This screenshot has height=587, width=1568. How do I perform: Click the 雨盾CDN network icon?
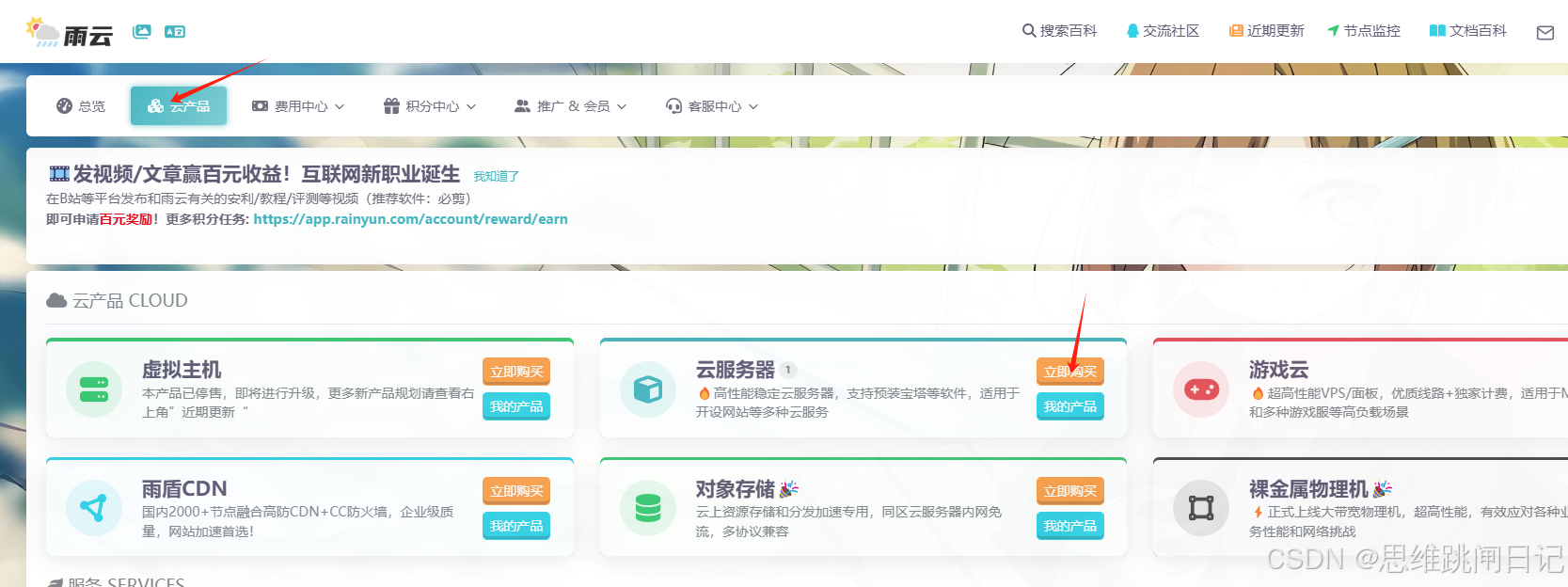pos(94,509)
